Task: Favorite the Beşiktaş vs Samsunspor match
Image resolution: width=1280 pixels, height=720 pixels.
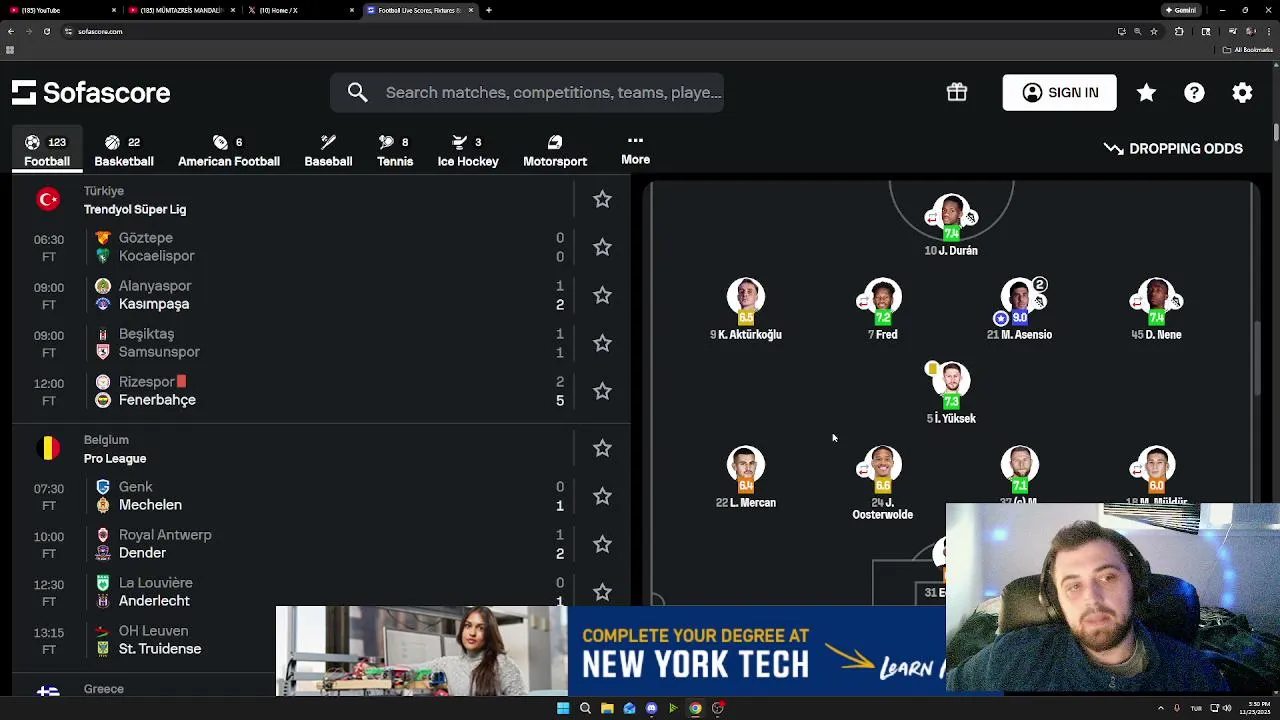Action: (x=602, y=343)
